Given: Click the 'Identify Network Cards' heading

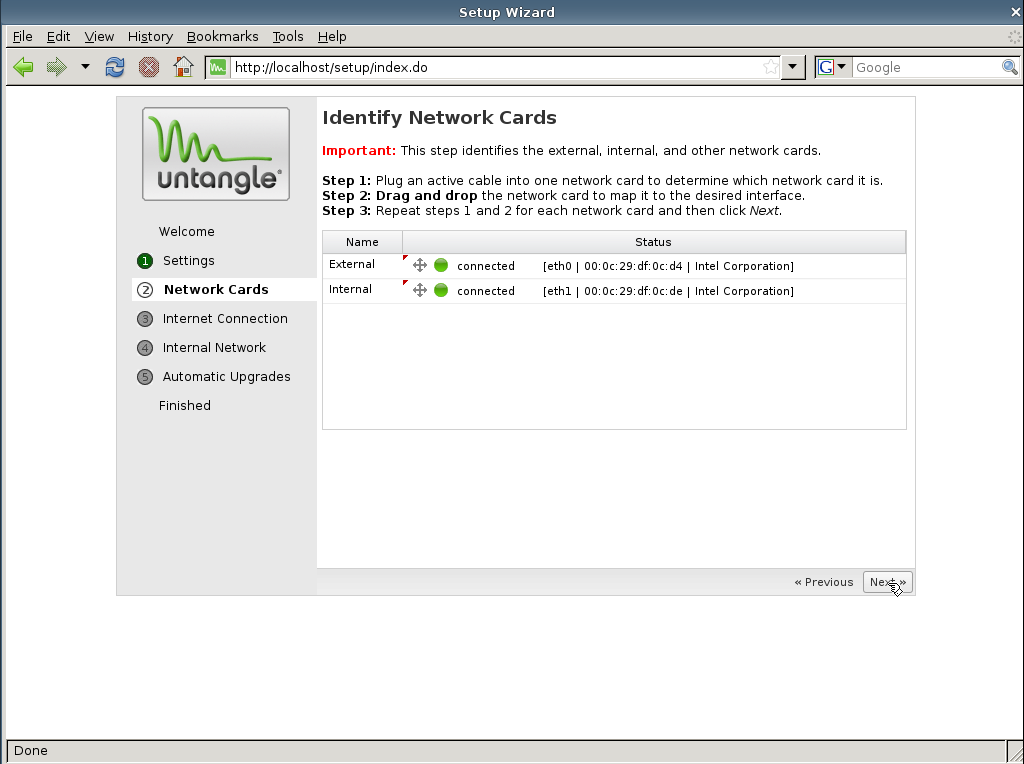Looking at the screenshot, I should (x=440, y=118).
